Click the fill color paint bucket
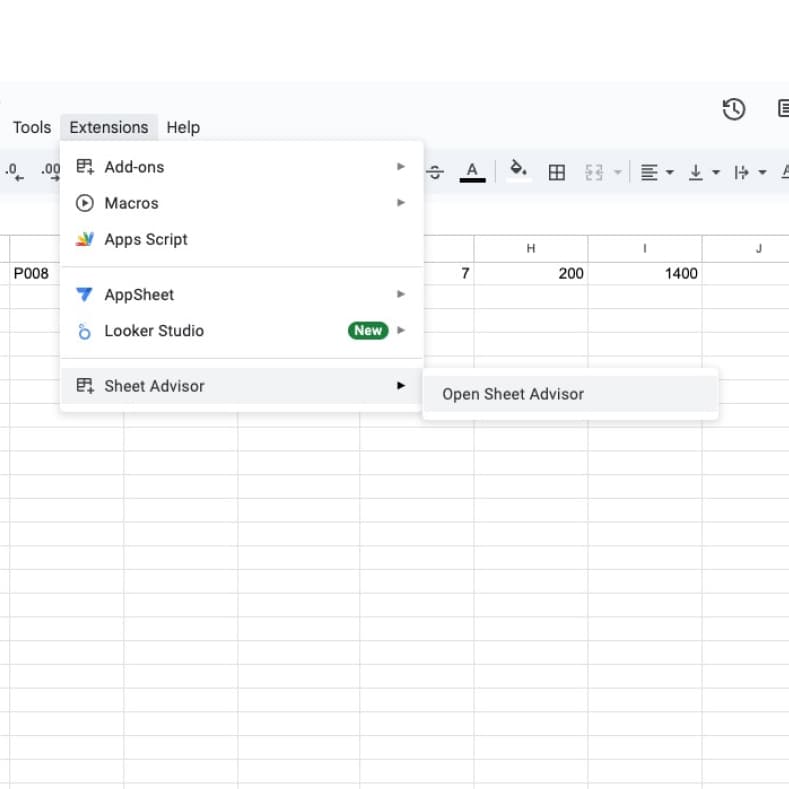Image resolution: width=789 pixels, height=789 pixels. pos(518,171)
